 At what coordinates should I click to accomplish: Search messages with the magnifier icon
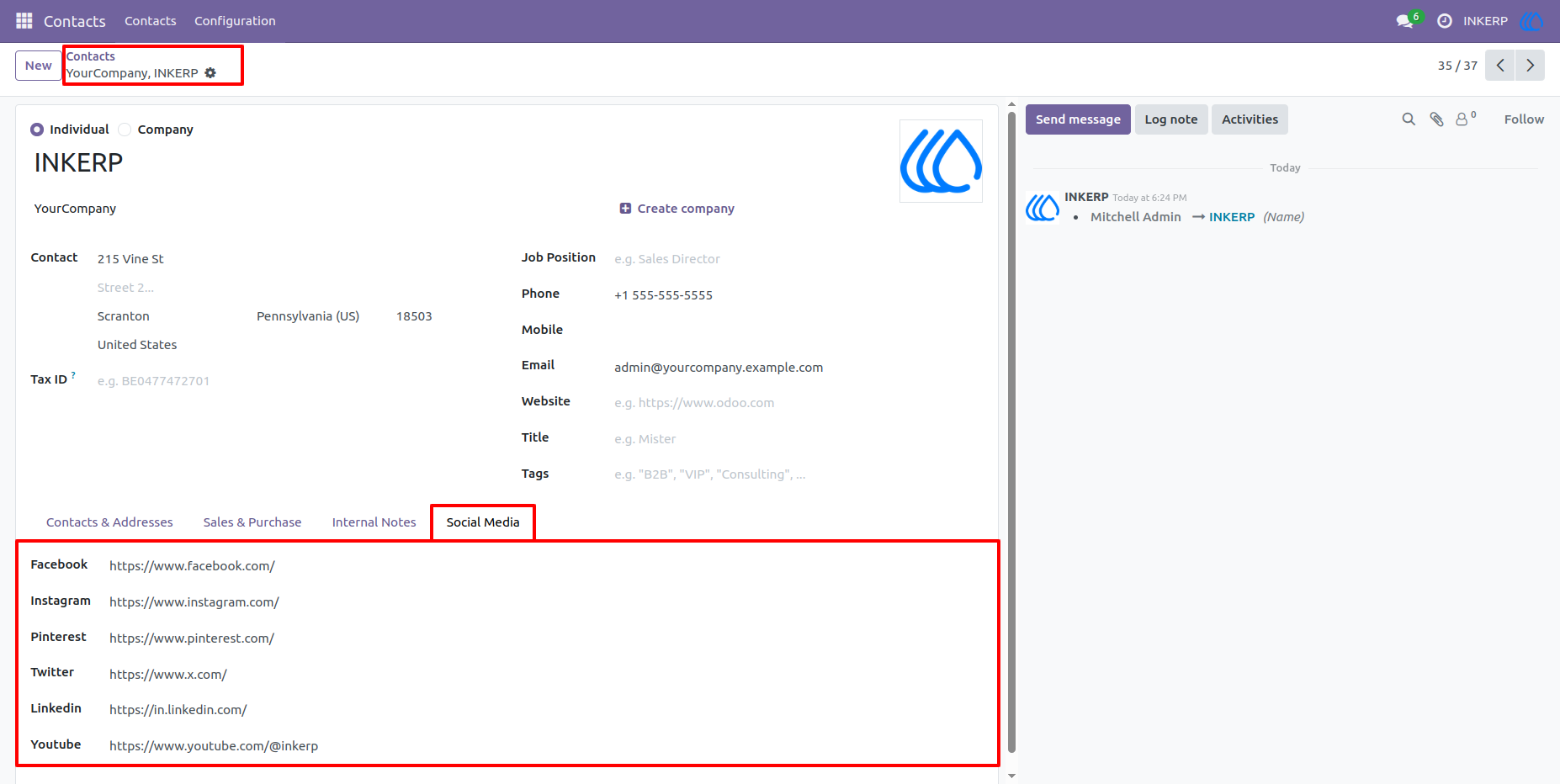[x=1408, y=119]
